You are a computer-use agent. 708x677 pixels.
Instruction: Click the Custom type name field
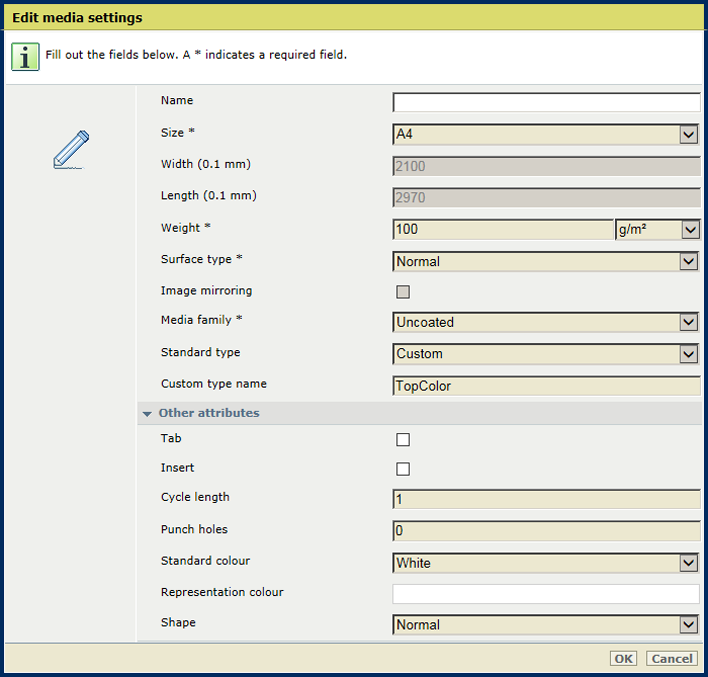tap(546, 386)
